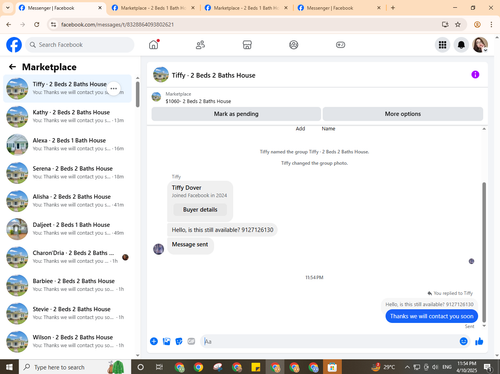Choose a sticker icon in composer
The image size is (500, 374).
tap(179, 341)
